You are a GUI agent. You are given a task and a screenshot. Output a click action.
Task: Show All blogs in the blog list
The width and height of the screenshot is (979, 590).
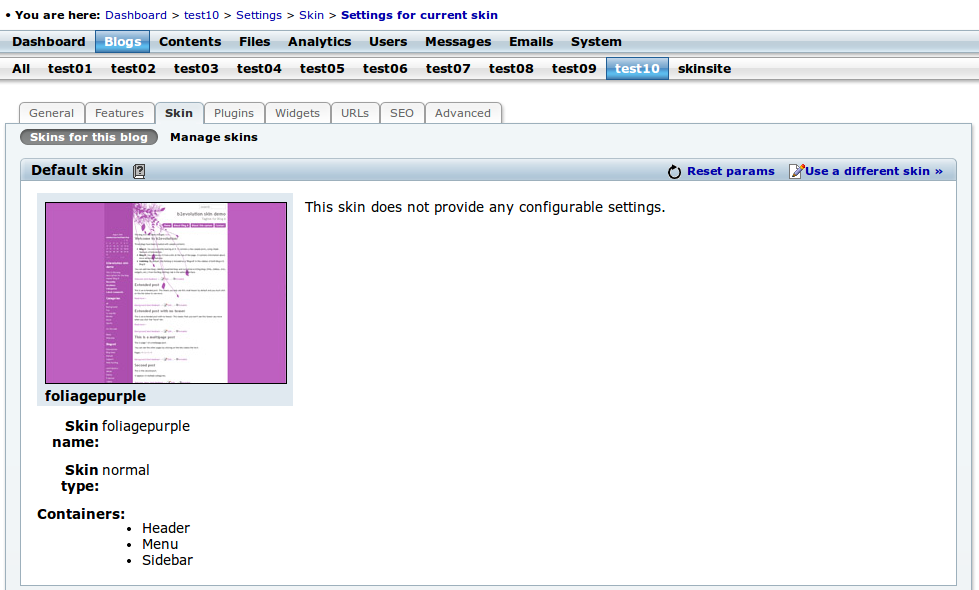pos(21,69)
